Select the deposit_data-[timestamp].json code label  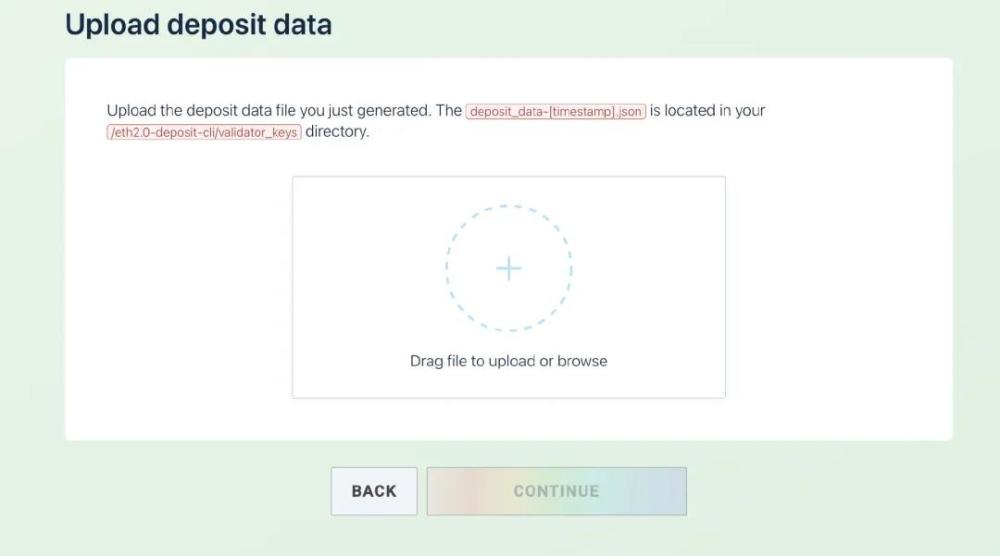556,111
